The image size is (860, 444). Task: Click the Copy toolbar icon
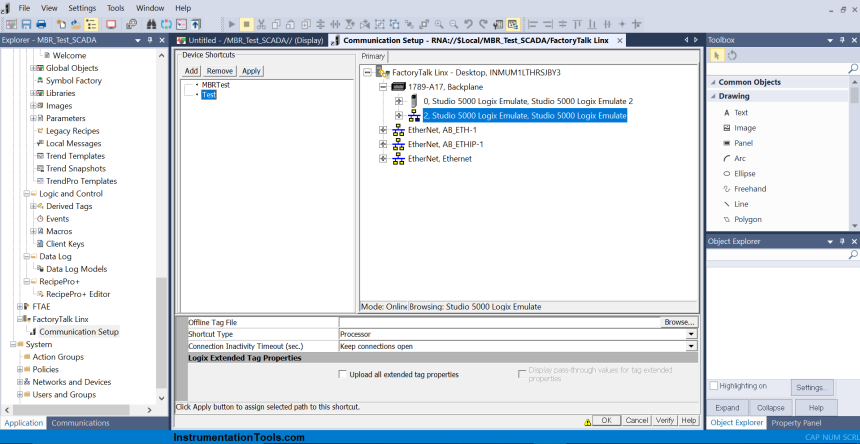tap(276, 24)
